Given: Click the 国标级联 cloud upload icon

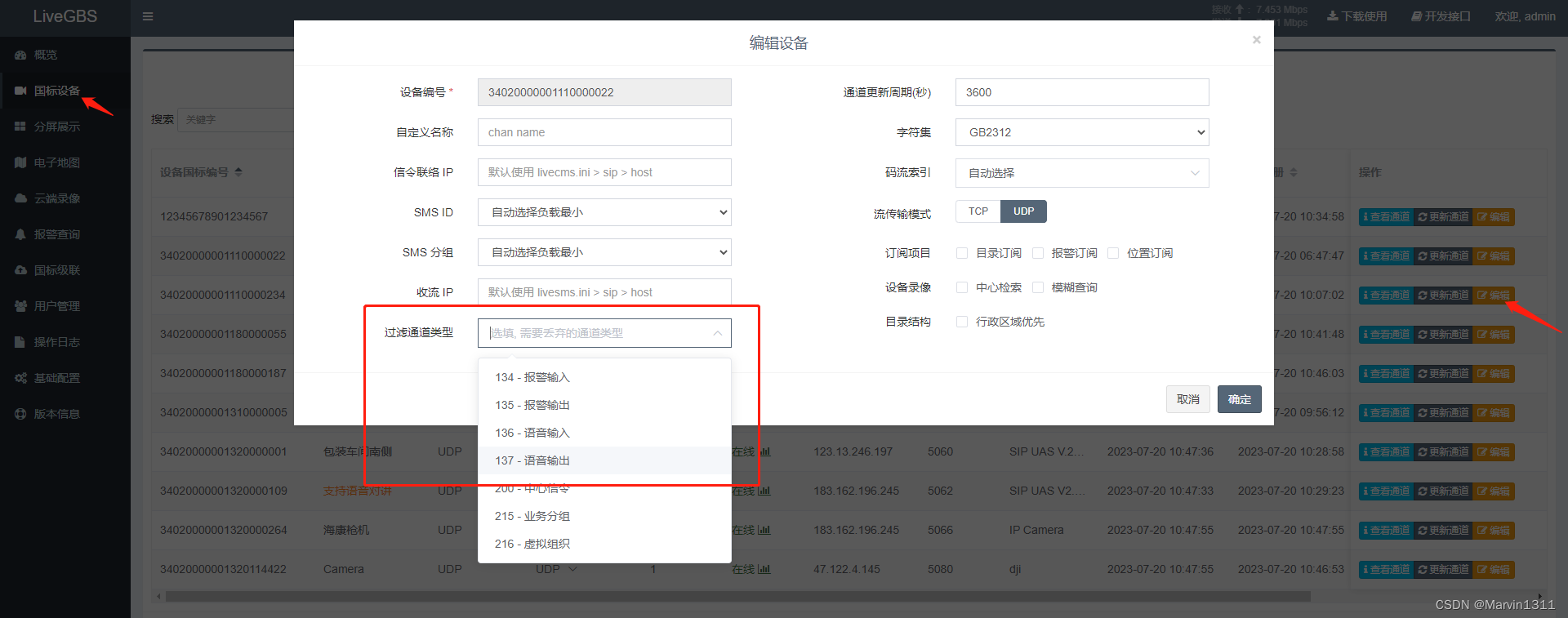Looking at the screenshot, I should point(20,270).
